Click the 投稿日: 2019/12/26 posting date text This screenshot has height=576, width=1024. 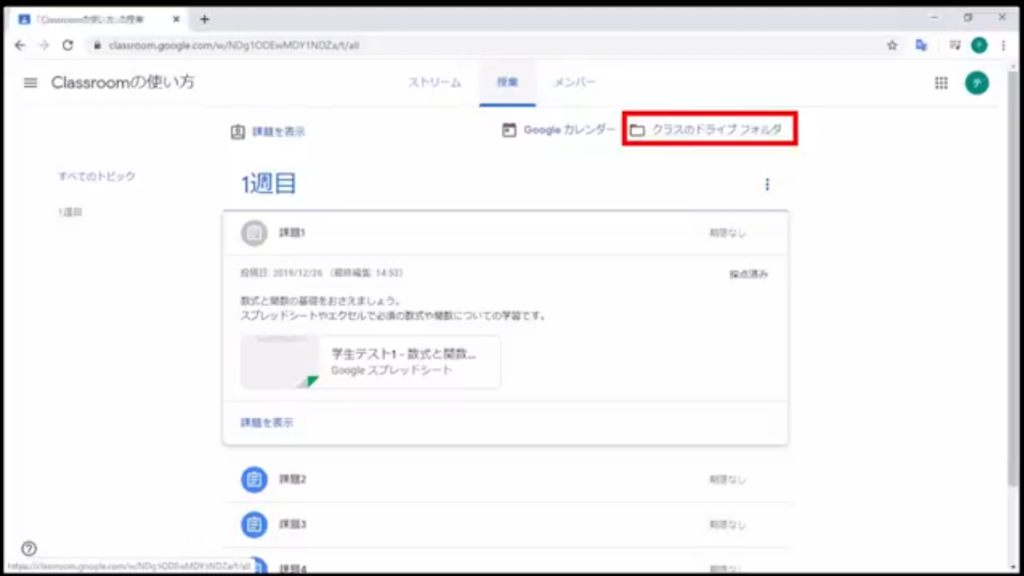click(281, 273)
